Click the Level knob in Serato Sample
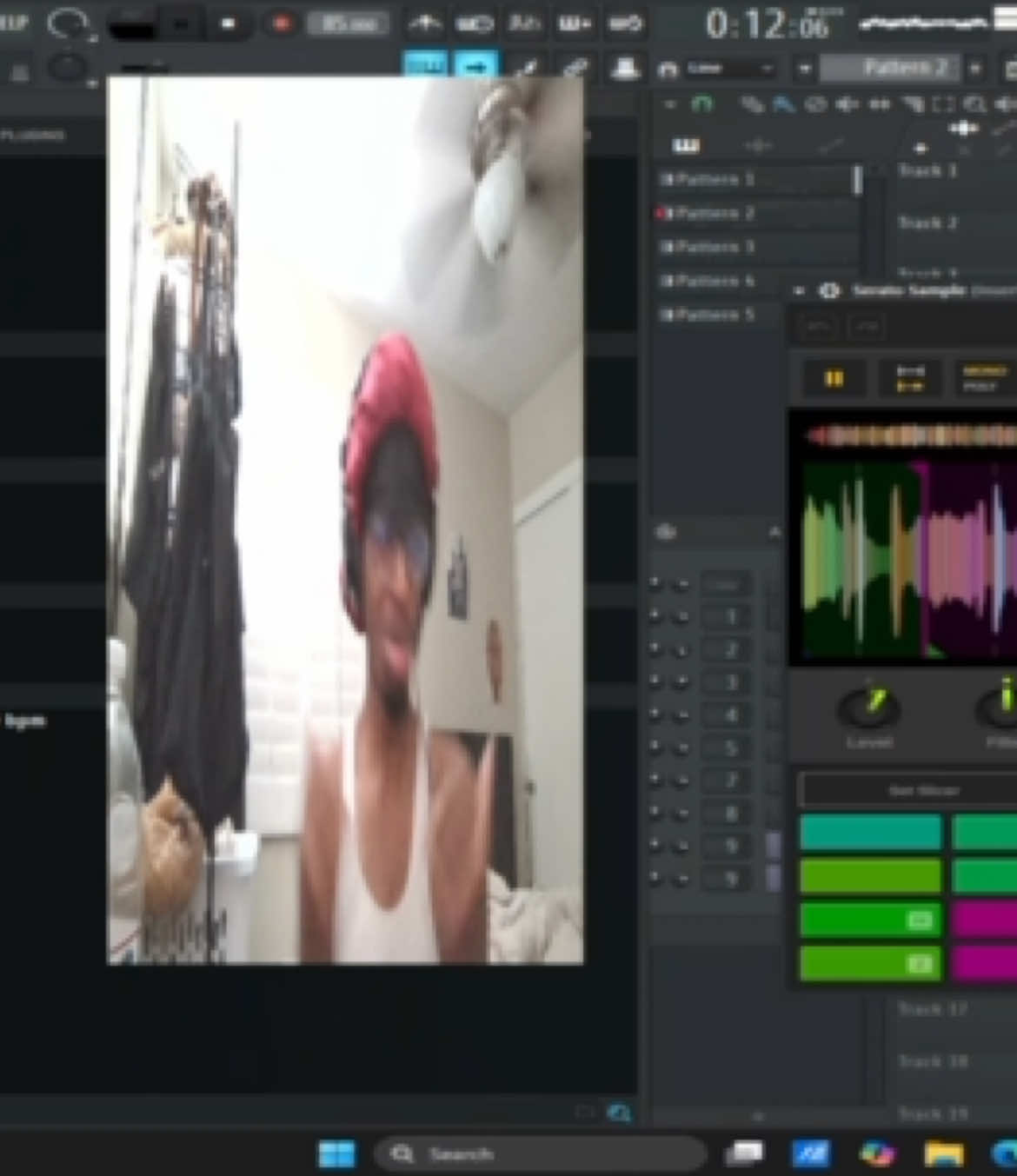 coord(869,707)
